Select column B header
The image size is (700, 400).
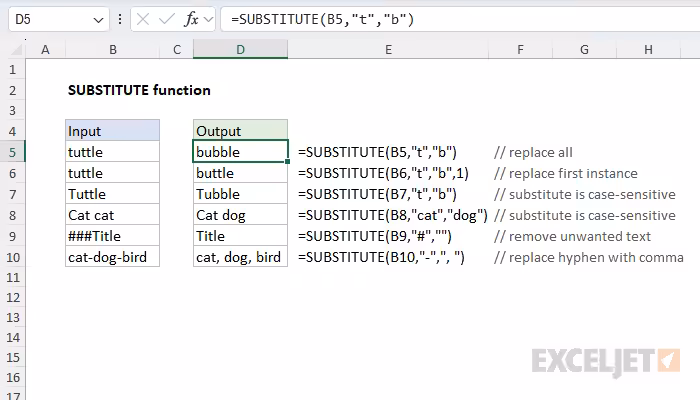click(x=112, y=50)
